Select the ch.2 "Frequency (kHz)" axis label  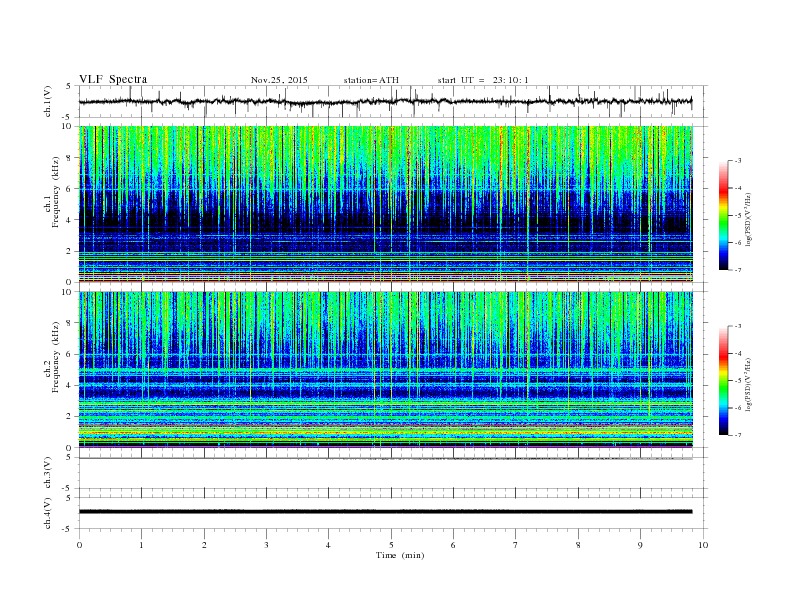(56, 357)
